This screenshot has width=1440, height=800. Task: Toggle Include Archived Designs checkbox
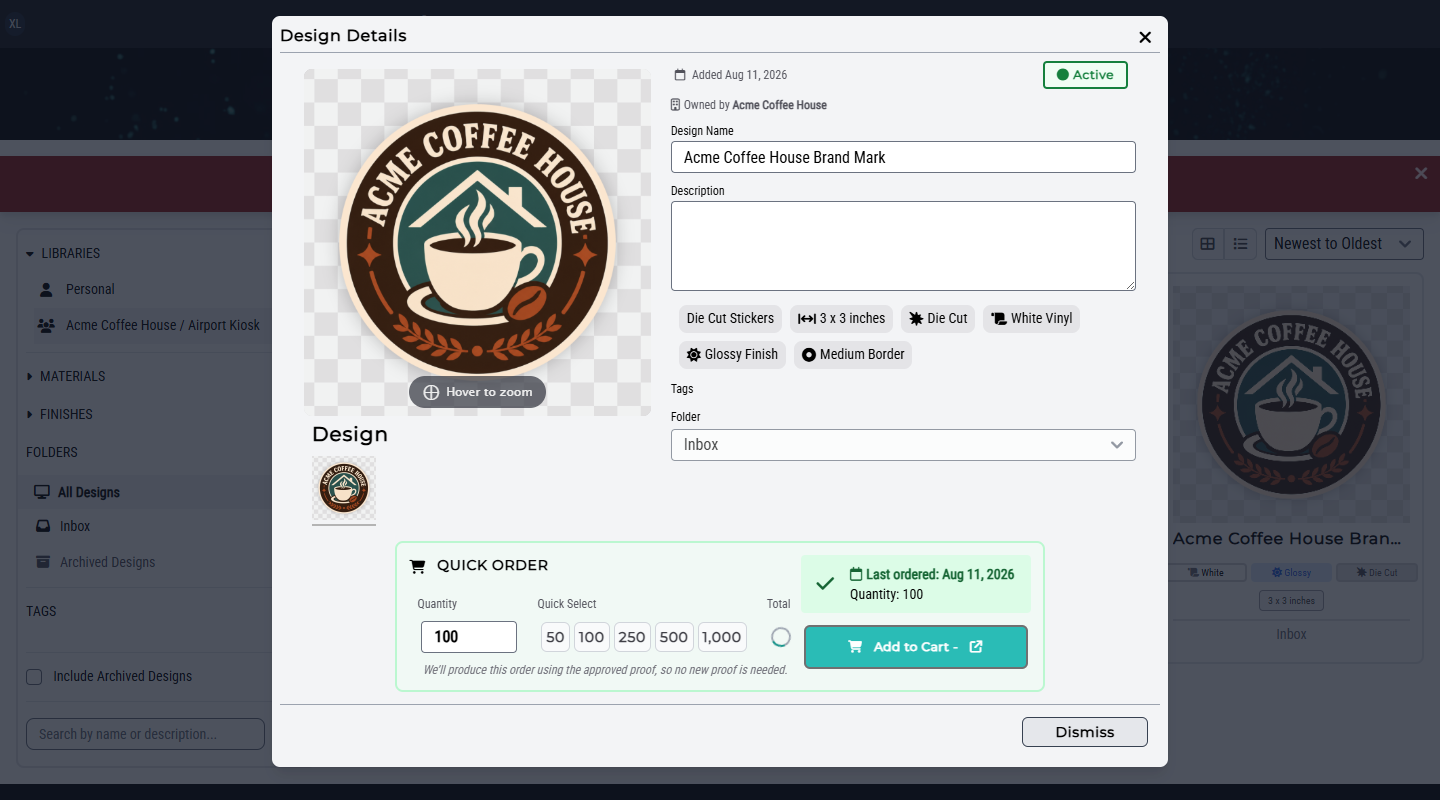(34, 676)
